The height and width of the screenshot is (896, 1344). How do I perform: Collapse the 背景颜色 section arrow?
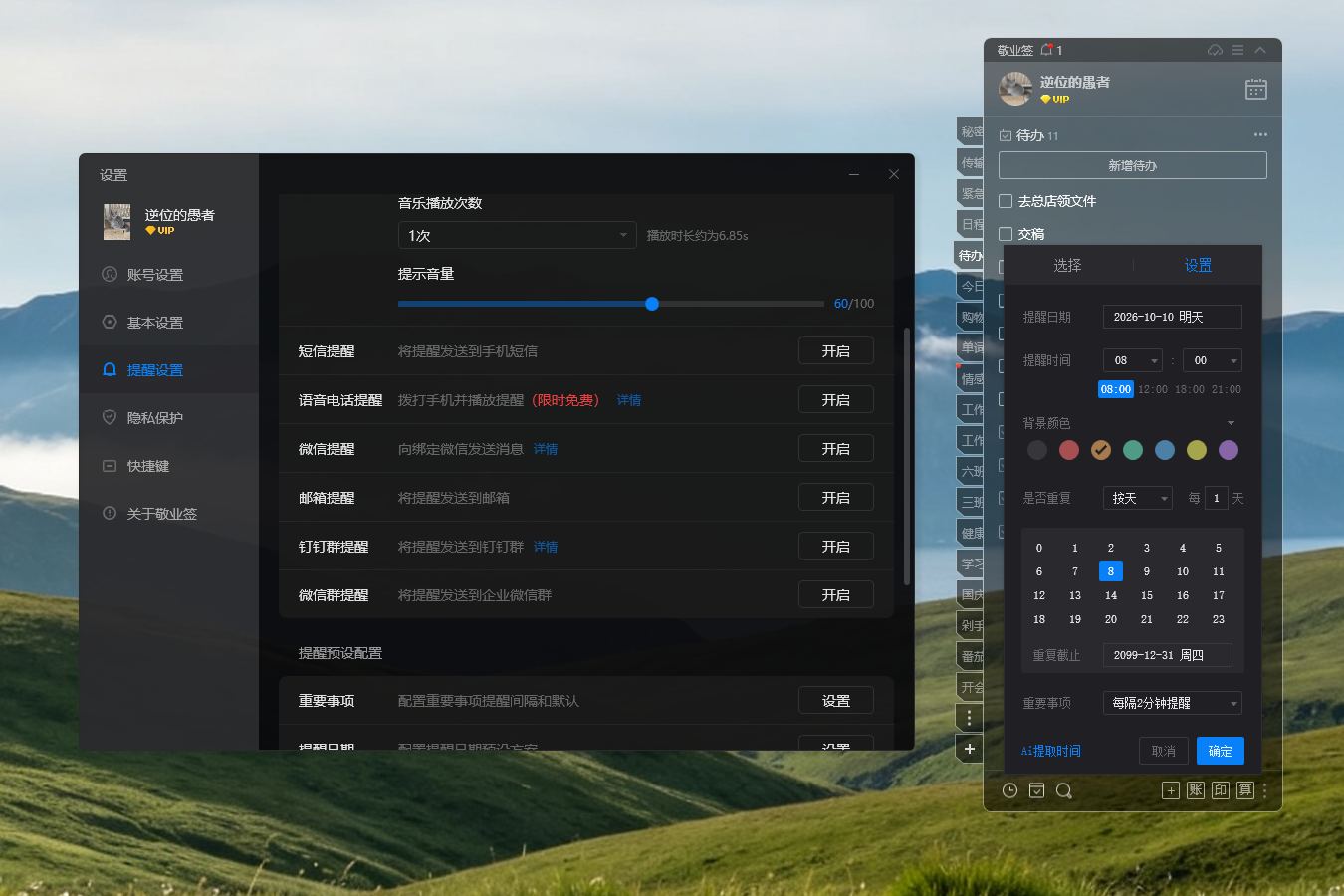(x=1231, y=423)
